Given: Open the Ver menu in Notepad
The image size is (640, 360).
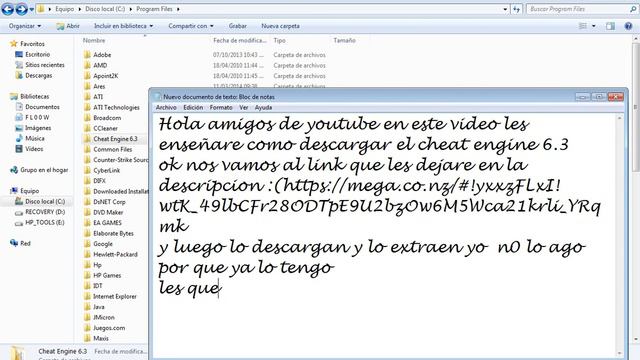Looking at the screenshot, I should [244, 107].
